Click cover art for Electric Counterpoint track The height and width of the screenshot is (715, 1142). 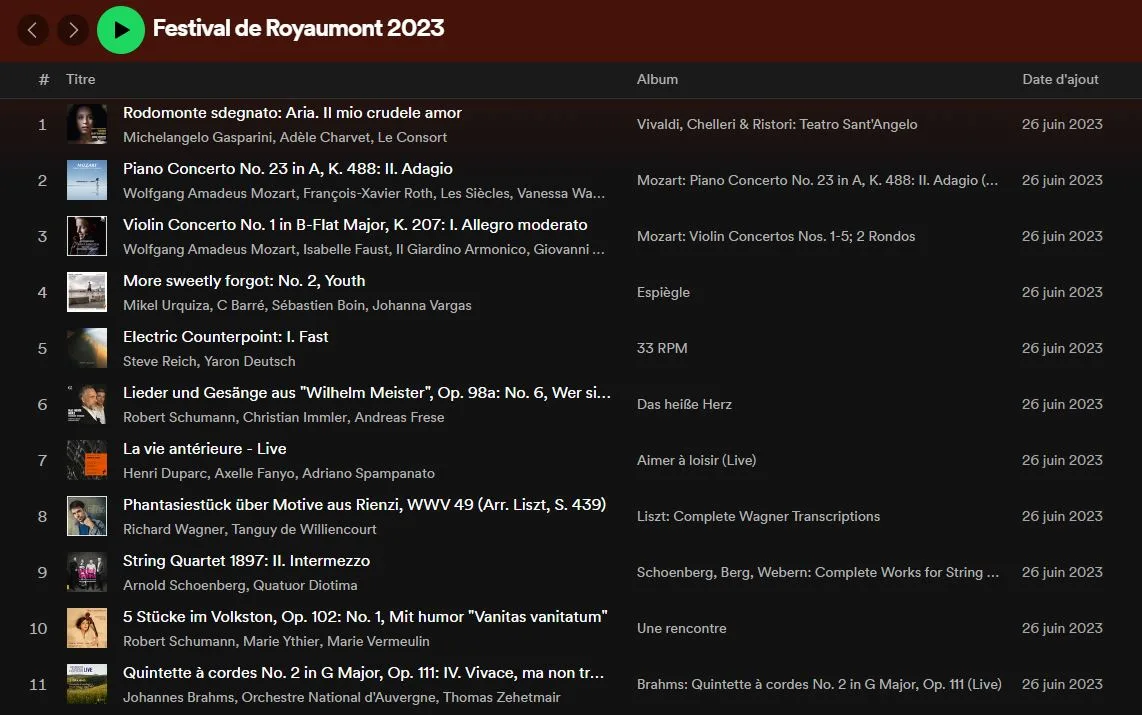(x=87, y=348)
